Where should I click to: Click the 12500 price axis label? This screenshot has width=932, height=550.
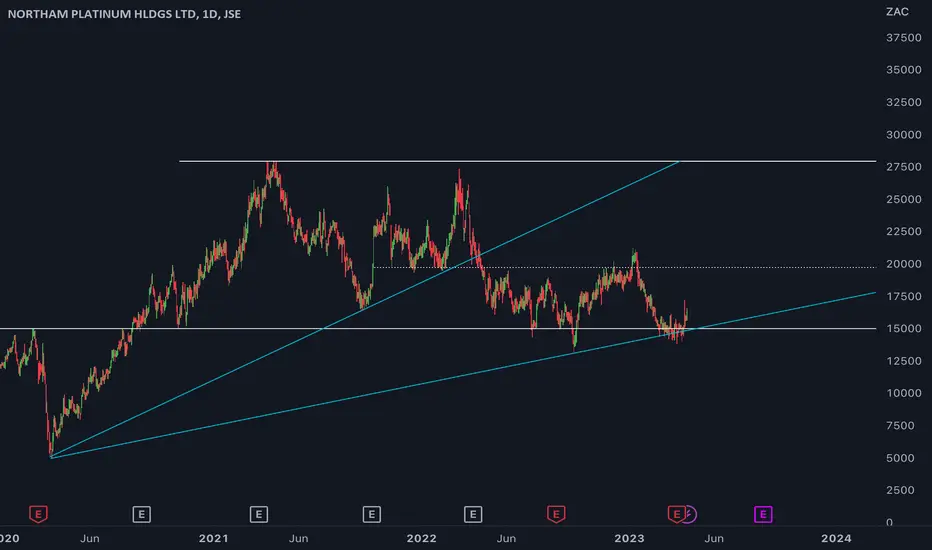click(903, 361)
